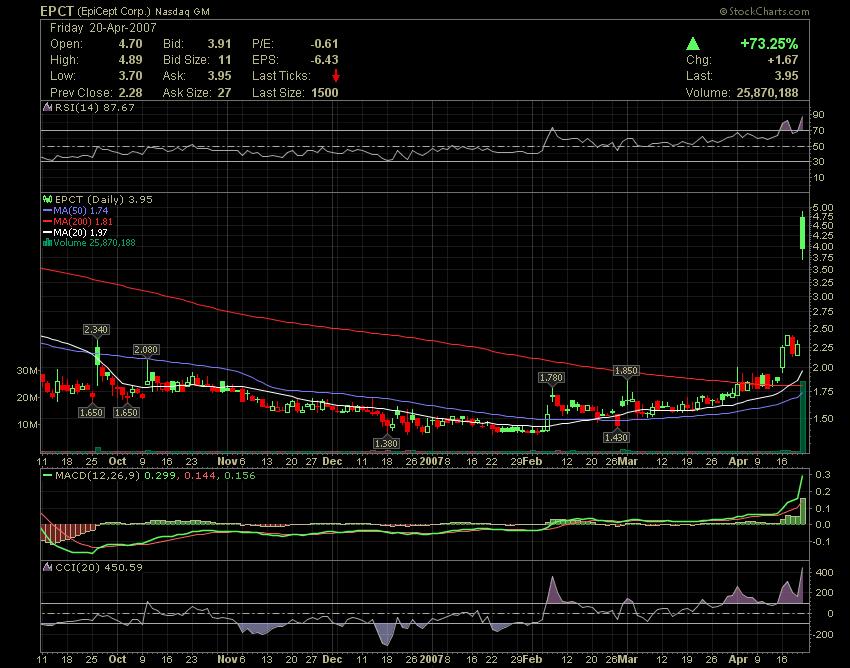
Task: Click the MACD(12,26,9) label
Action: click(x=98, y=476)
